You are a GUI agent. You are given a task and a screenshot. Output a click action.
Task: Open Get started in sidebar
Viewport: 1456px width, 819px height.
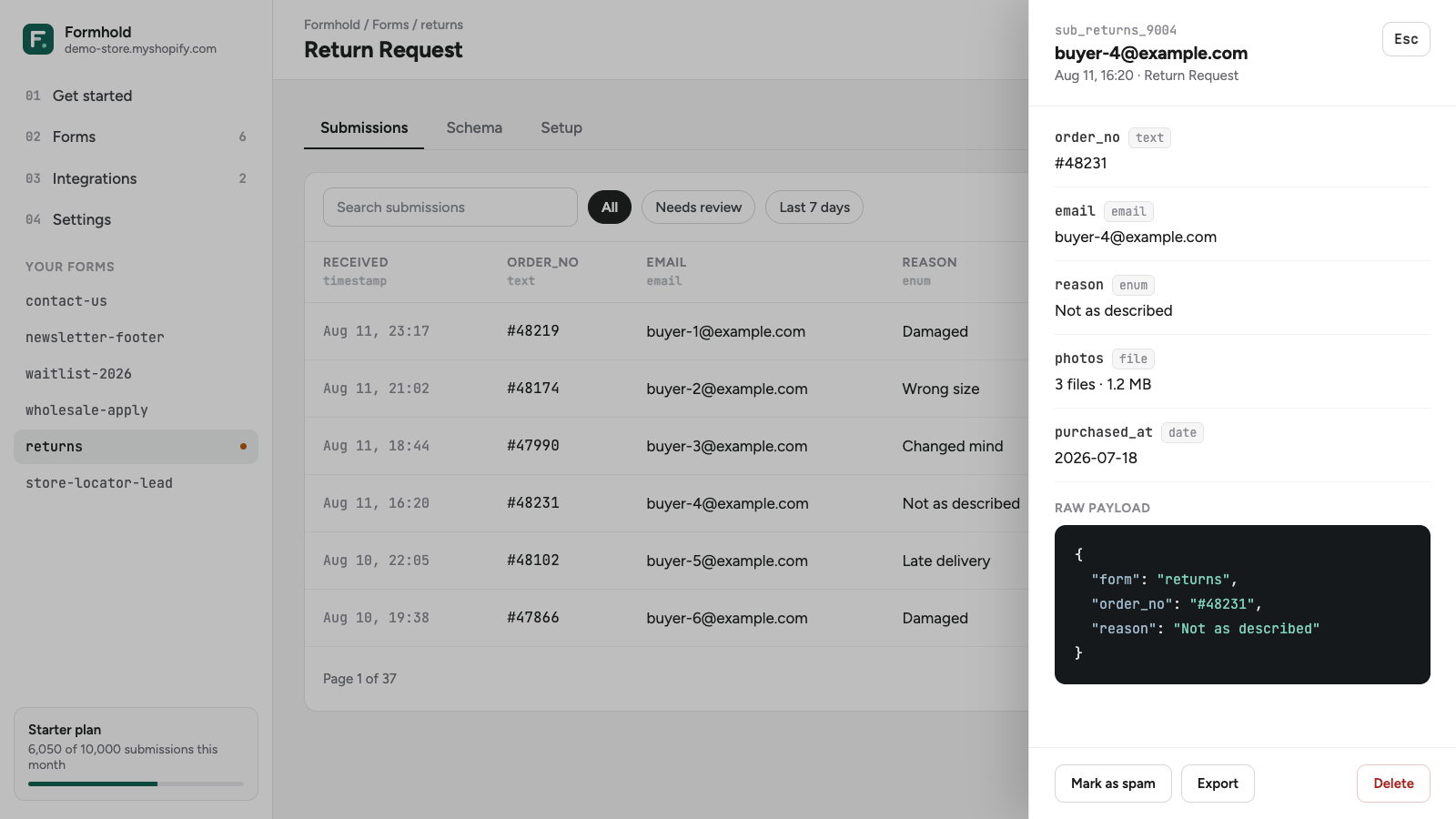tap(136, 96)
